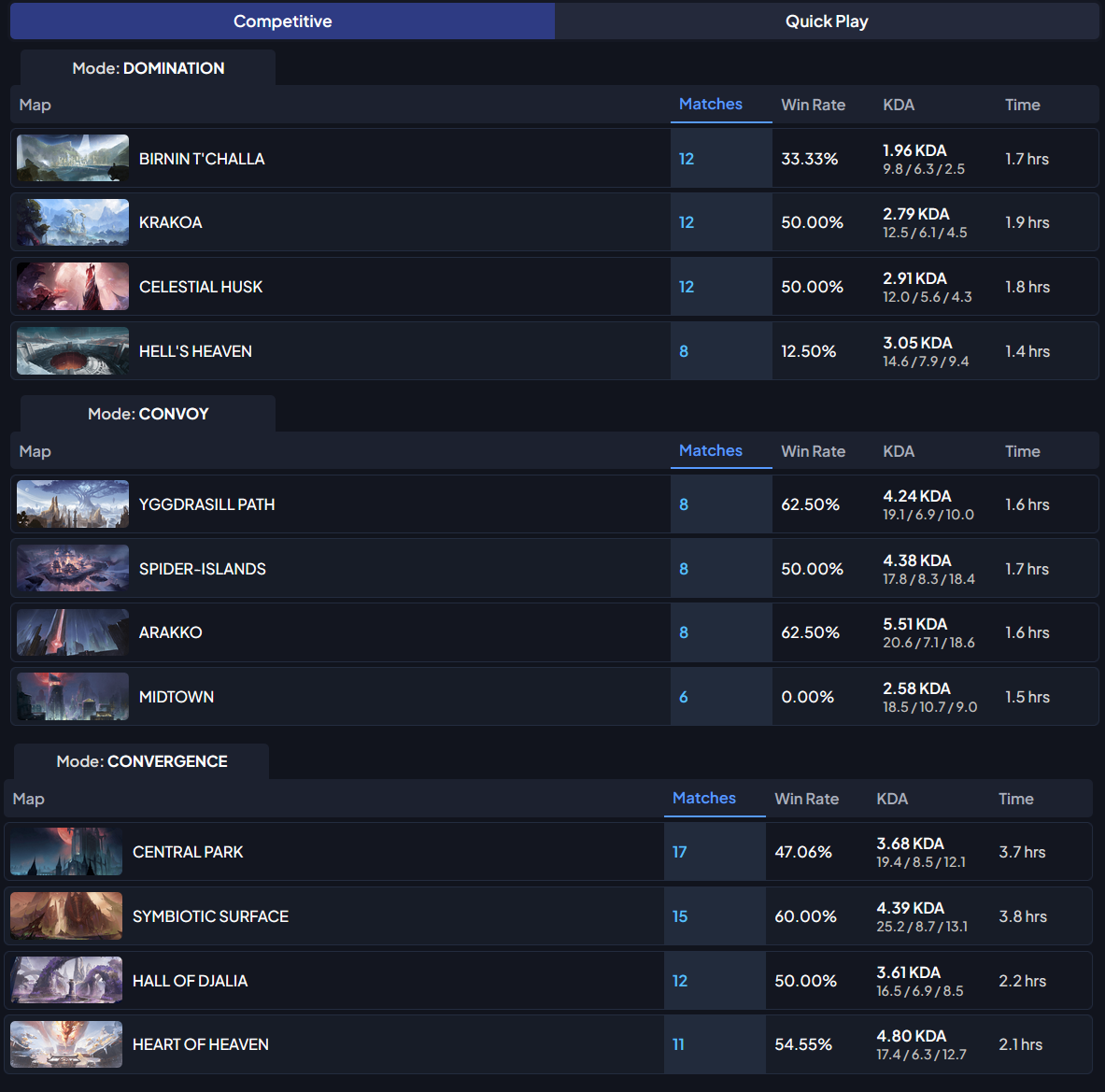Click Hell's Heaven's 12.50% win rate
1105x1092 pixels.
click(808, 351)
